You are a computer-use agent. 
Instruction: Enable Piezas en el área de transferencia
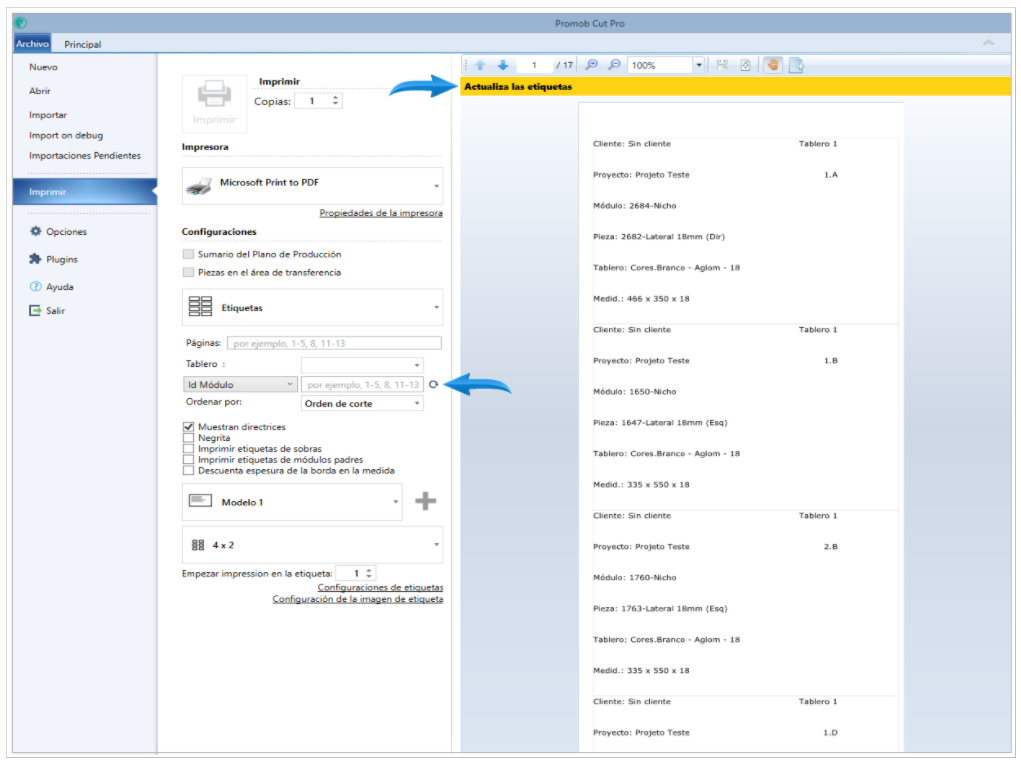tap(188, 272)
